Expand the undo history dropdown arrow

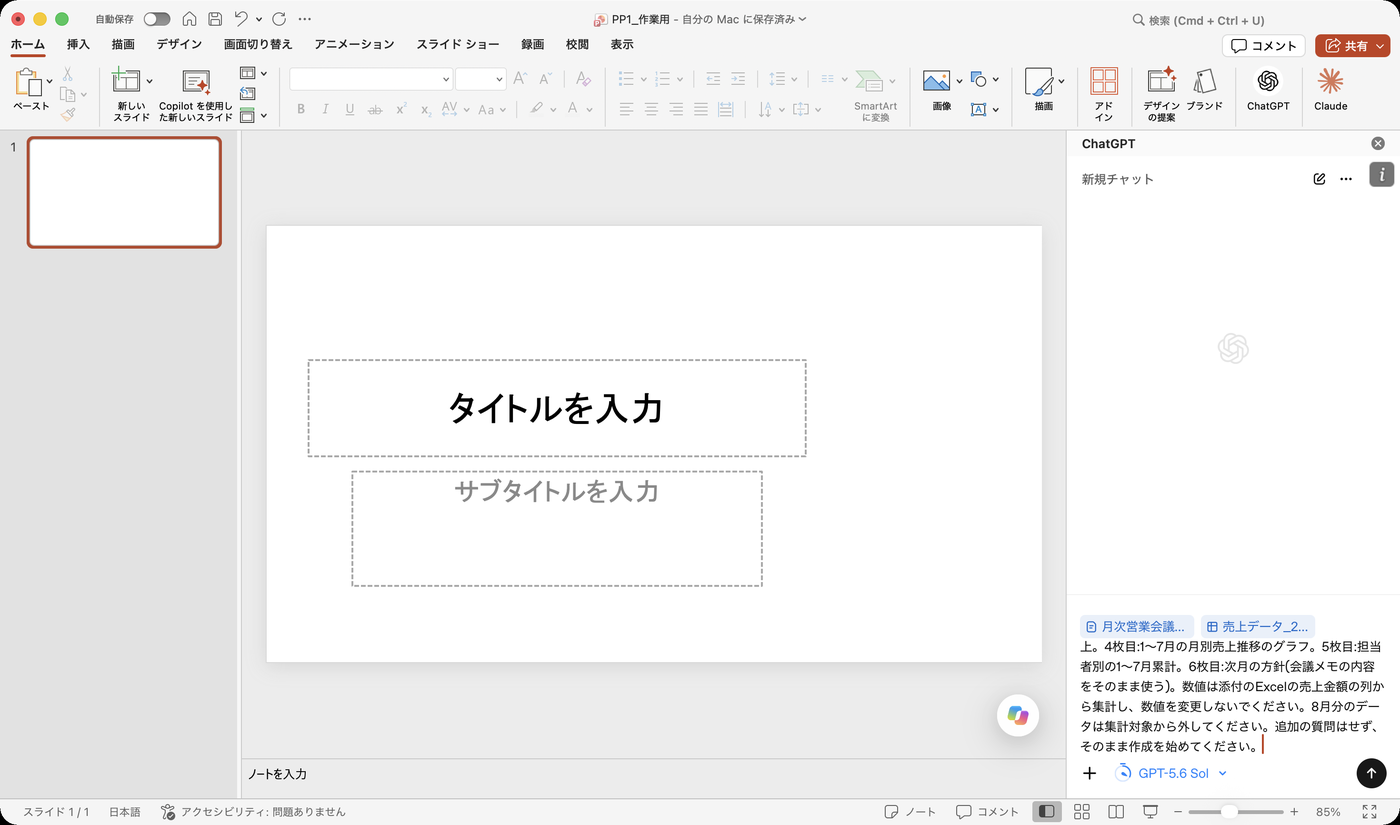259,19
